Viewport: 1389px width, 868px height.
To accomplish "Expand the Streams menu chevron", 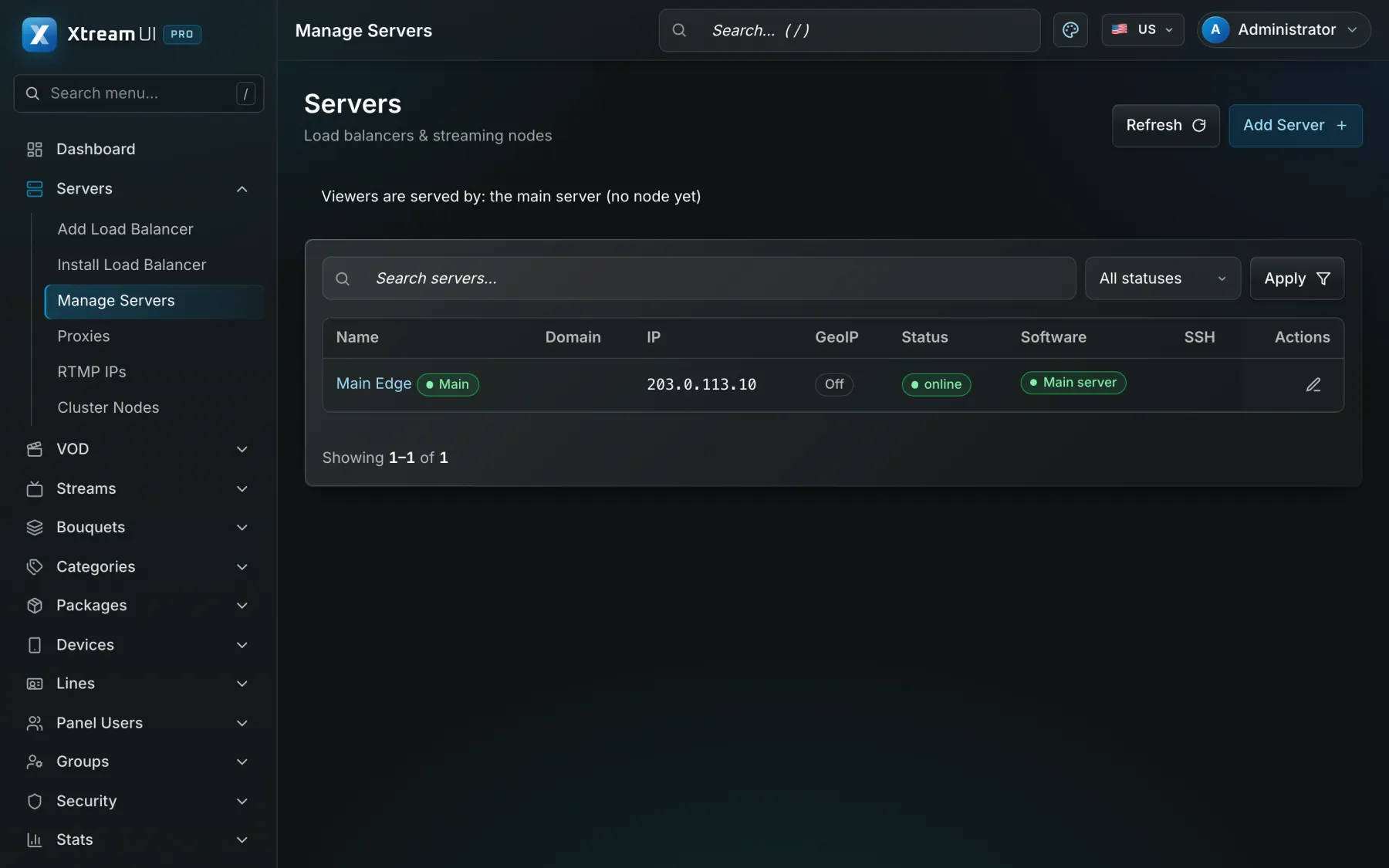I will pos(242,488).
